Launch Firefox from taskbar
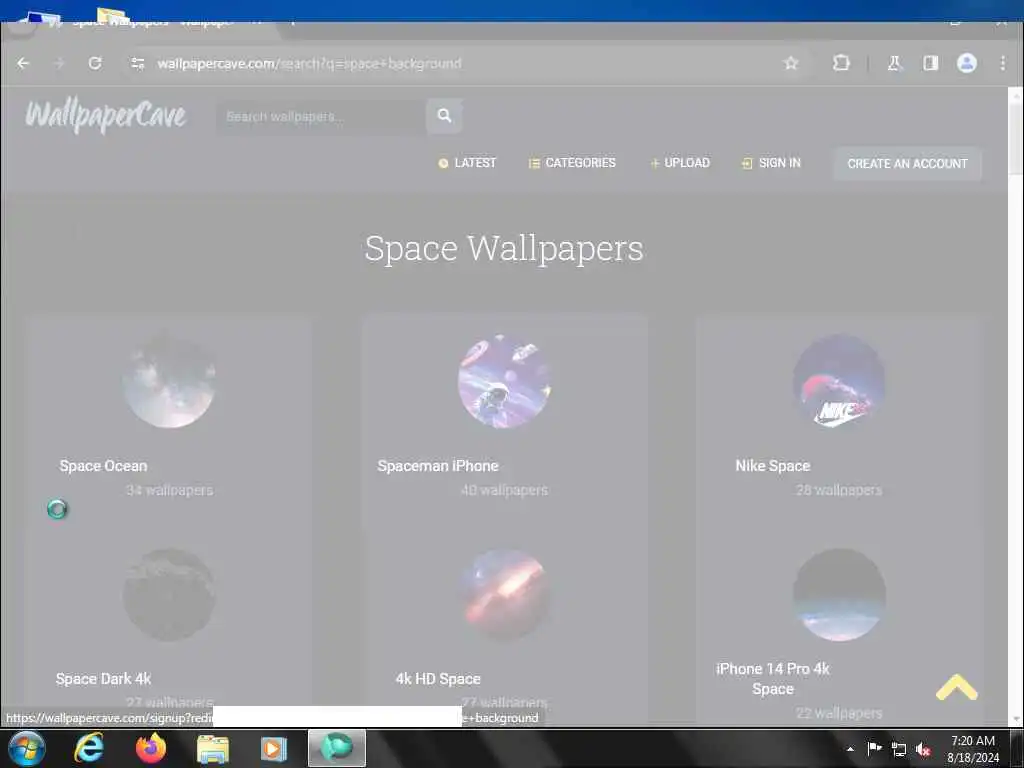 tap(151, 748)
